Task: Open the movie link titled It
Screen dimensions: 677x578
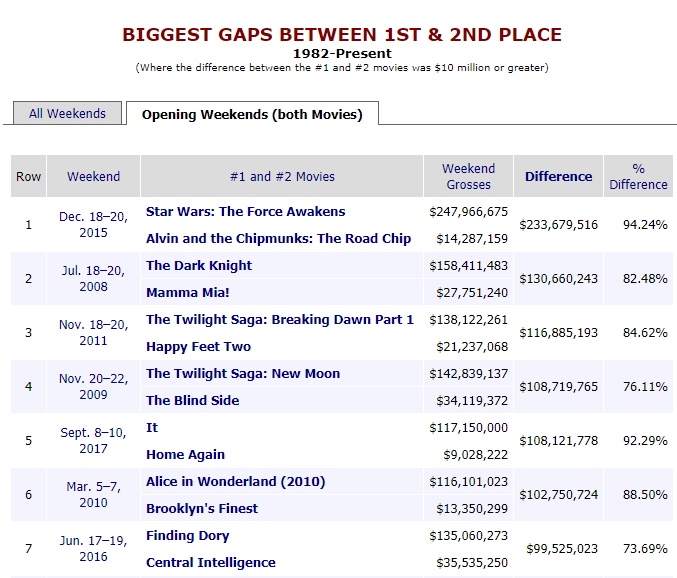Action: click(152, 427)
